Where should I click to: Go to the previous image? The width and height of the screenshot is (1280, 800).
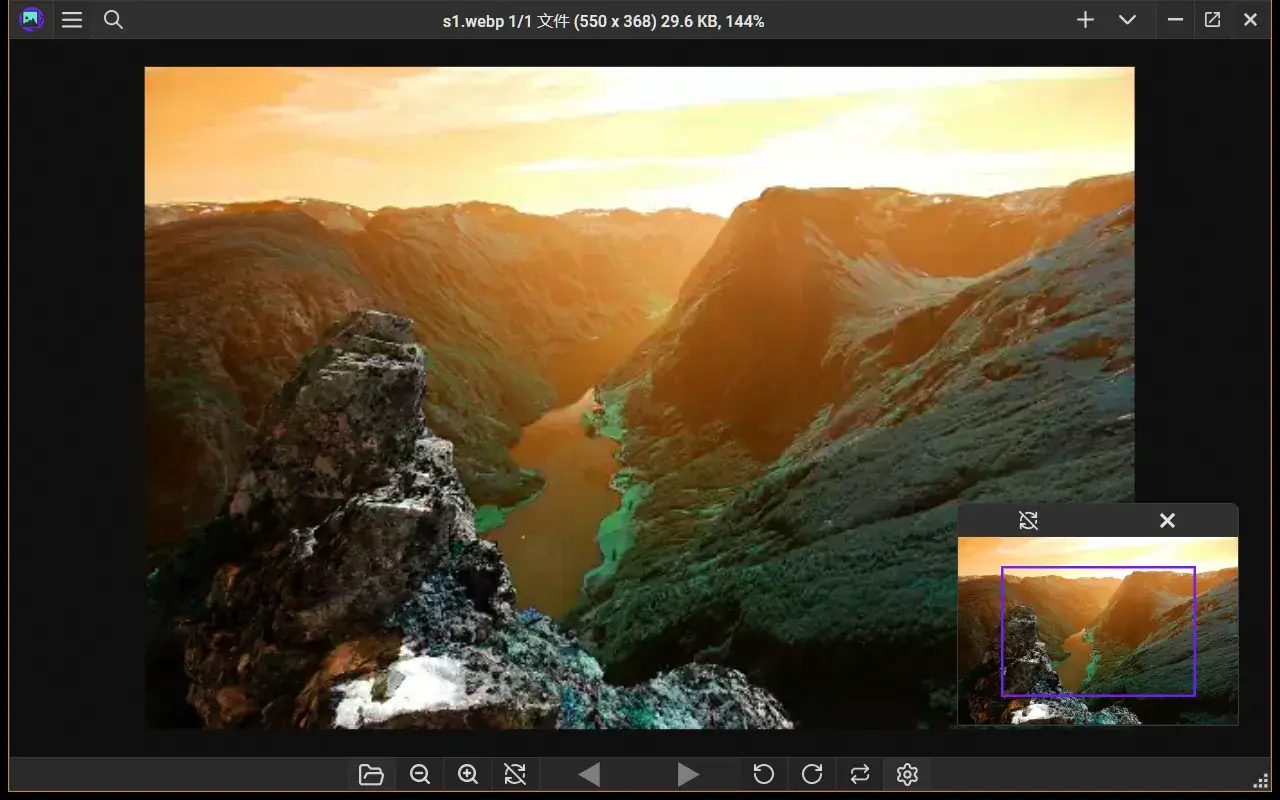click(589, 774)
